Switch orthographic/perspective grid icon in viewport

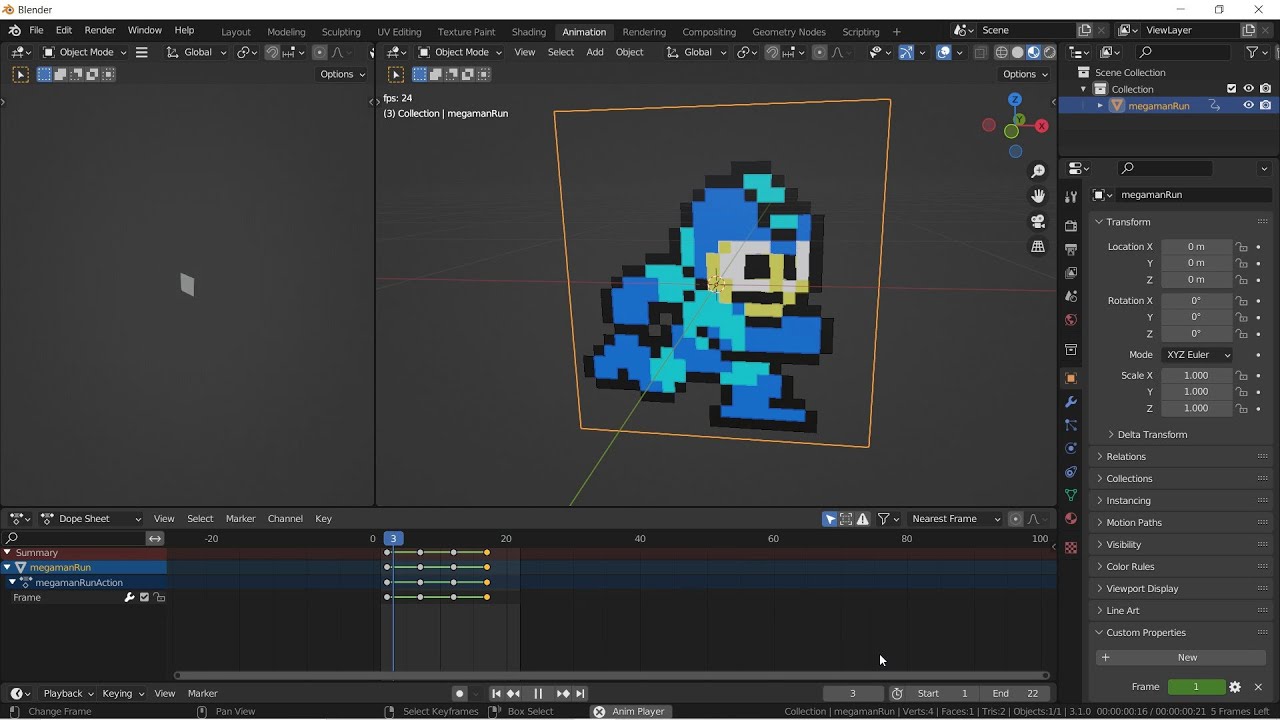[x=1038, y=246]
